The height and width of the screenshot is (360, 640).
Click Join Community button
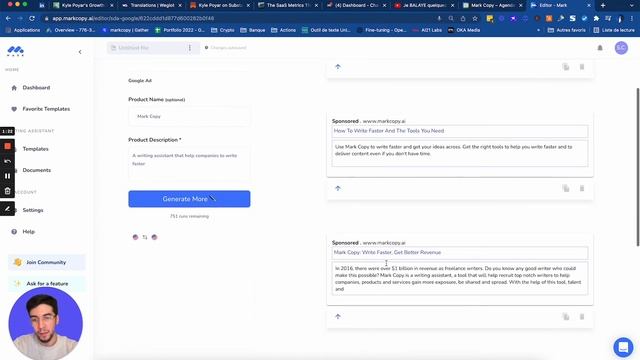tap(47, 262)
